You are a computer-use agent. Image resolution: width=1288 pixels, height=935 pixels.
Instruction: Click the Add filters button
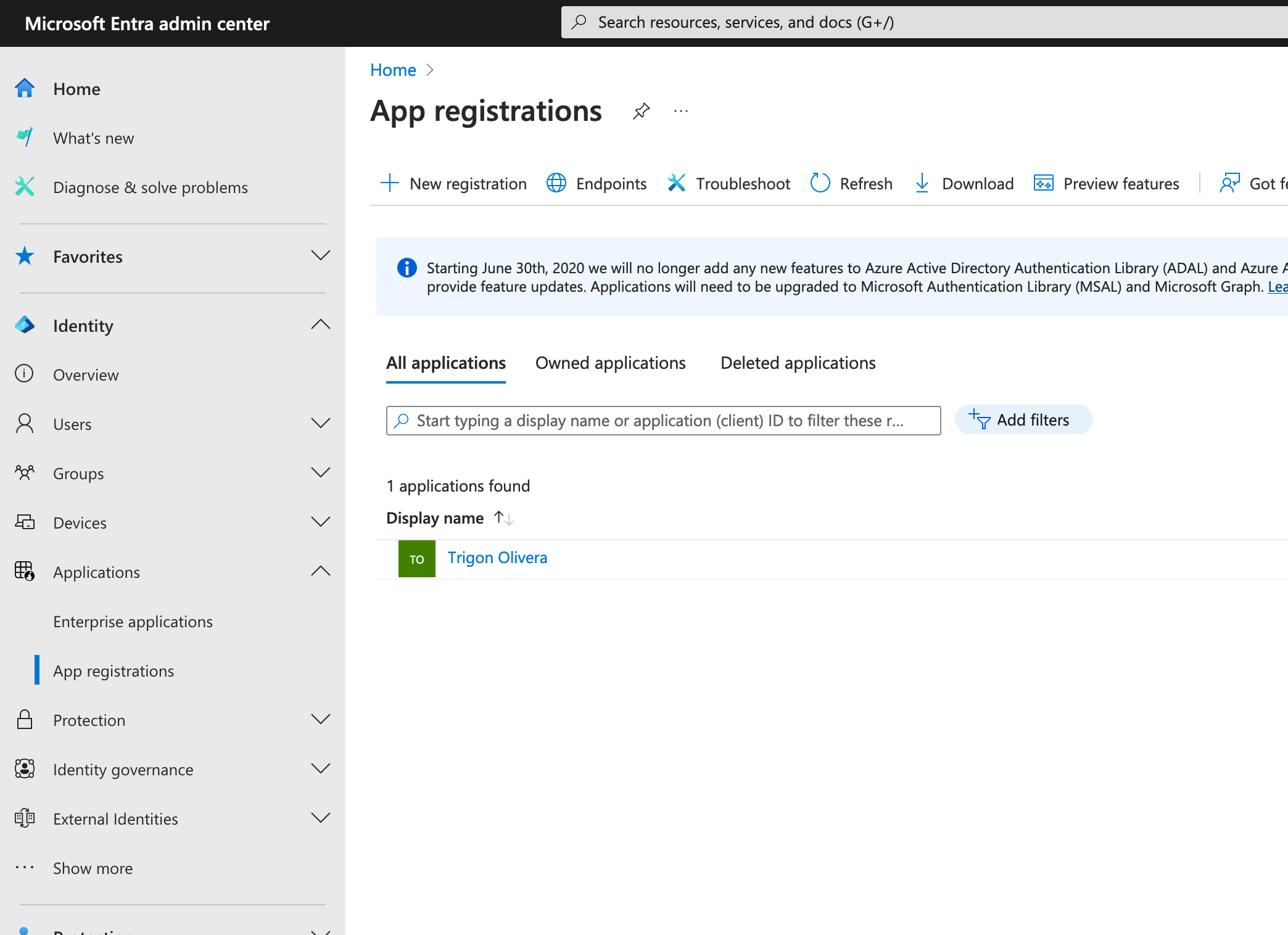[x=1023, y=420]
